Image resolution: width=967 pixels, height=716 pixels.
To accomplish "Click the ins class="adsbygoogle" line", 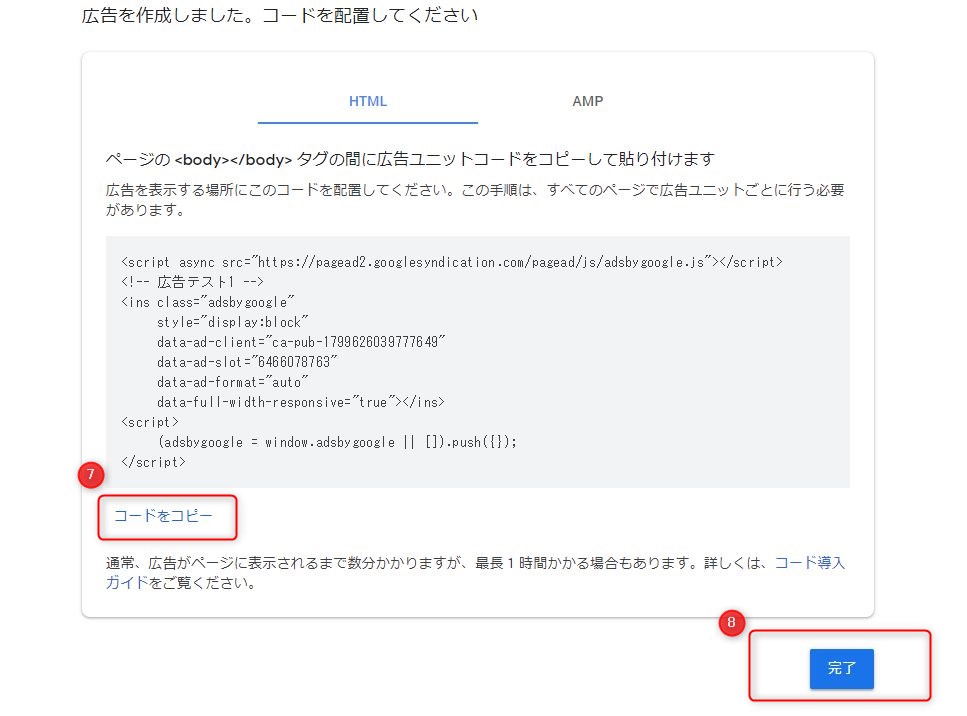I will 208,302.
